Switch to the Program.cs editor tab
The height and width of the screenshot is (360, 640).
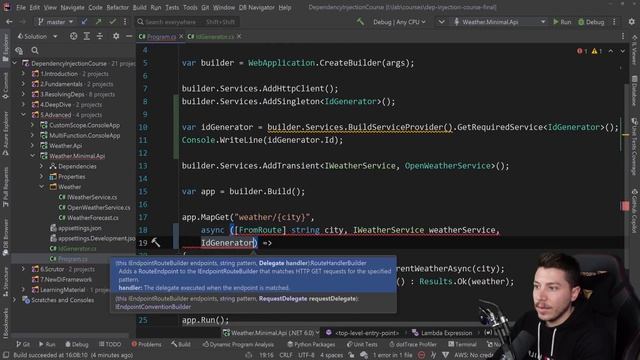click(x=161, y=37)
